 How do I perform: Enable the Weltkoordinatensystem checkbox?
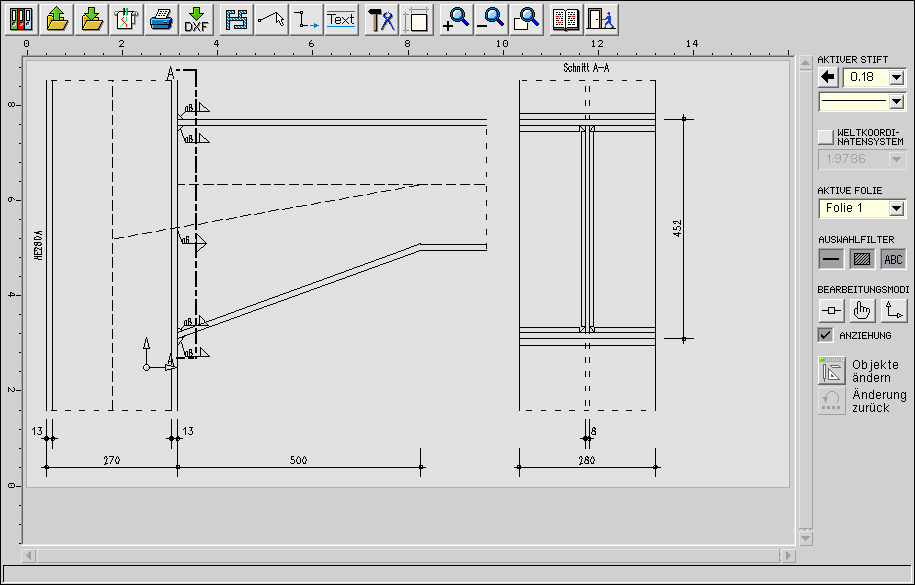click(825, 136)
